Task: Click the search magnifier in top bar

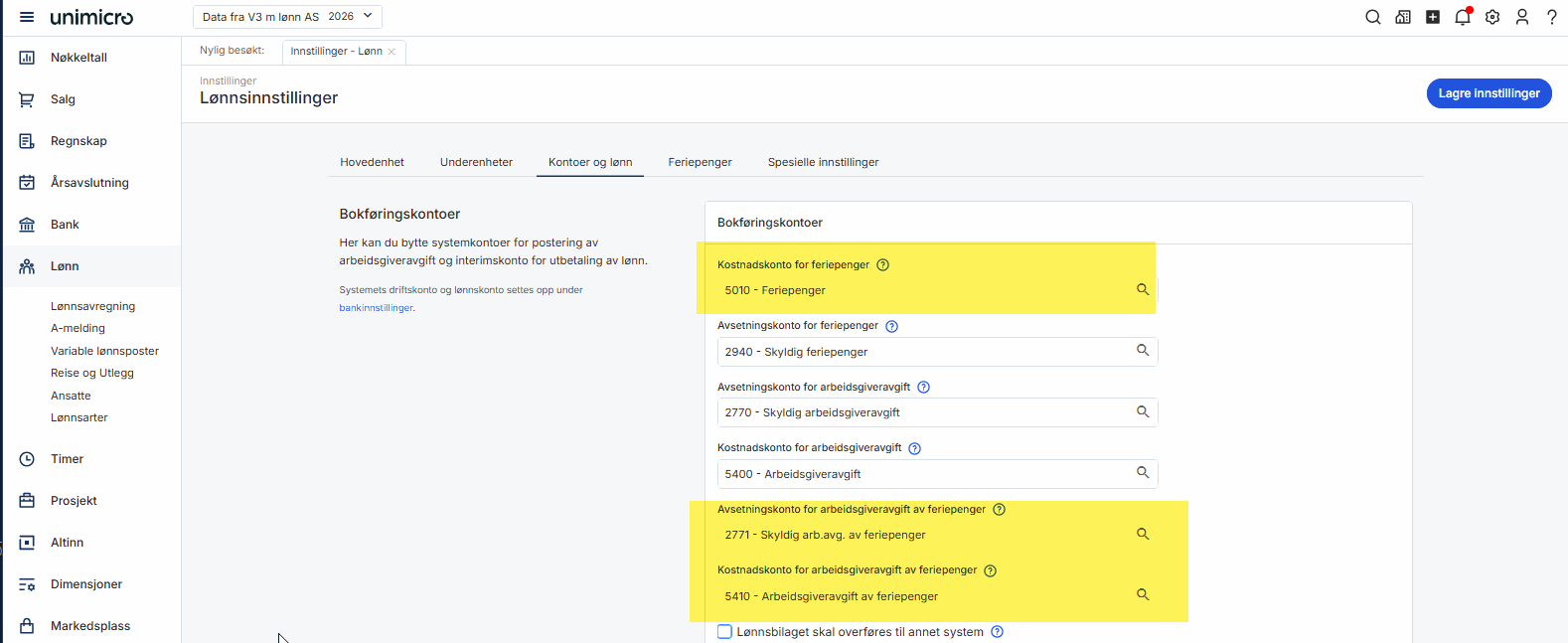Action: coord(1372,17)
